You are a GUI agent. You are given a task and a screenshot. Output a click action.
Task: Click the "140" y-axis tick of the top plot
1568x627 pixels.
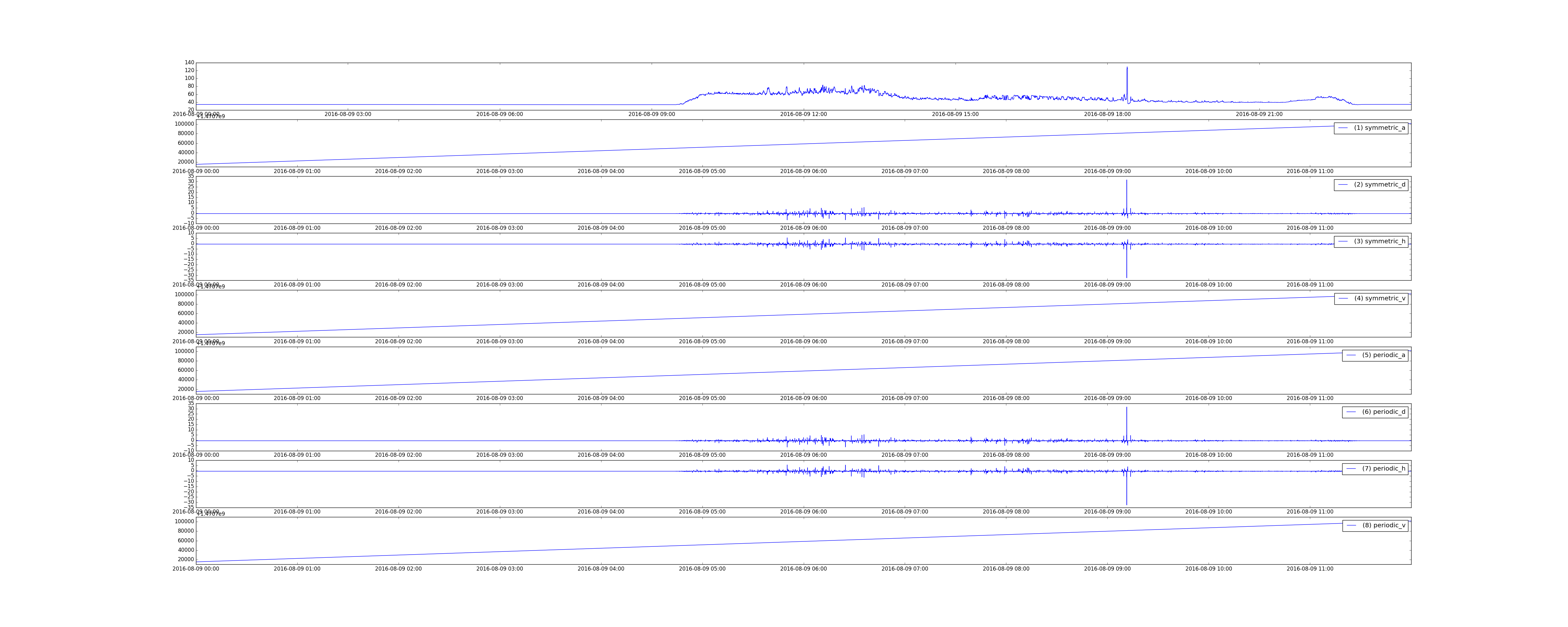pos(189,63)
